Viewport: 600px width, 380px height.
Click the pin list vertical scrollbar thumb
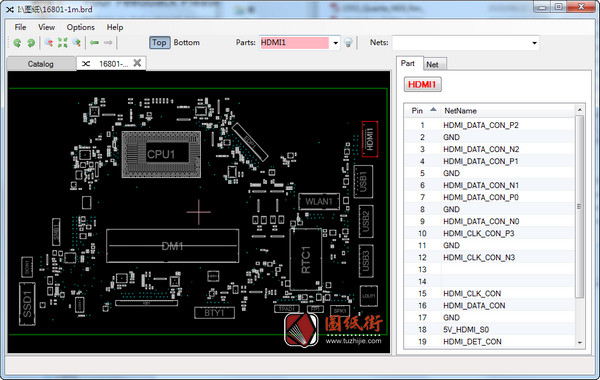(579, 207)
